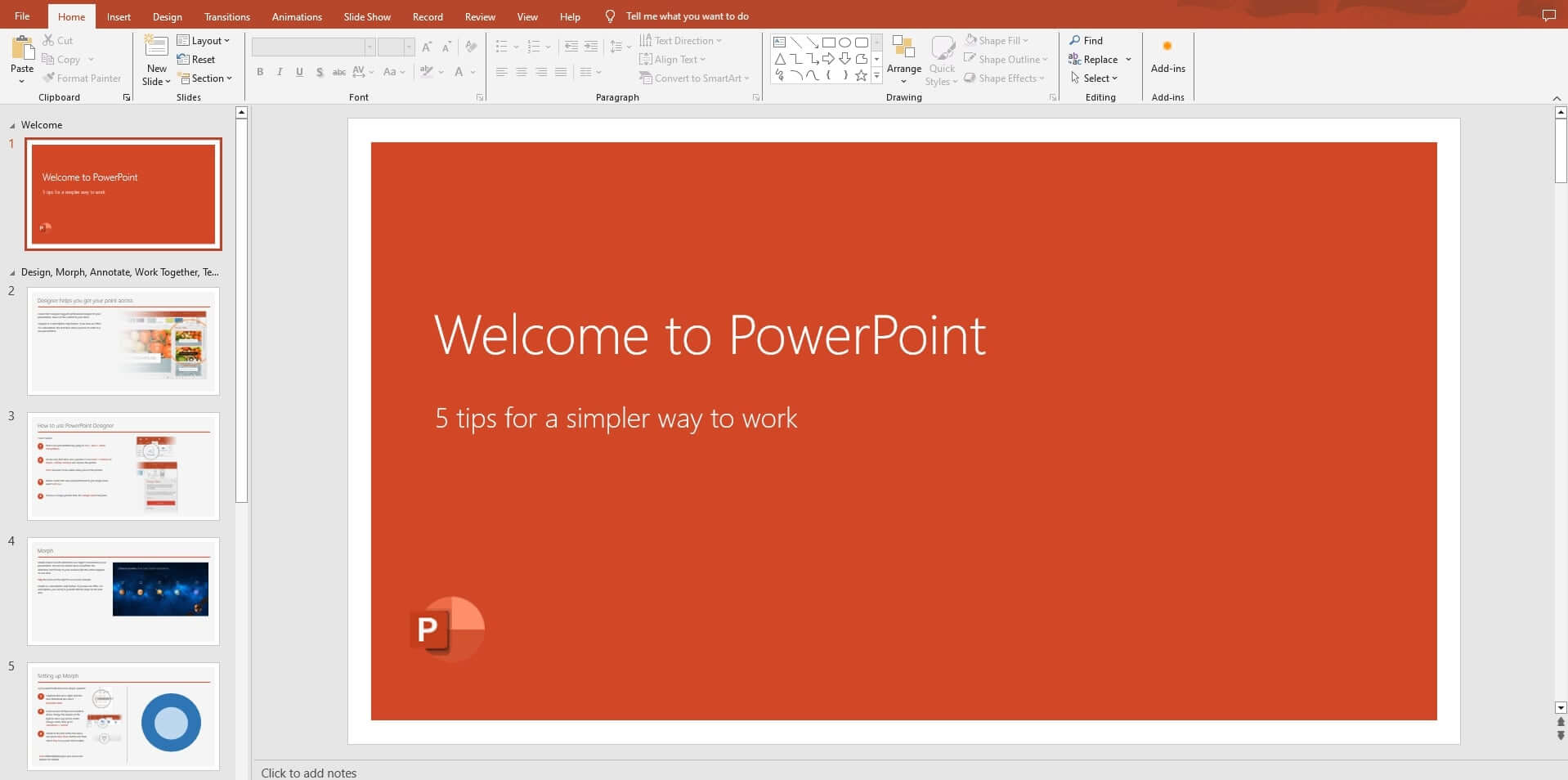Toggle Italic formatting
The height and width of the screenshot is (780, 1568).
(280, 72)
